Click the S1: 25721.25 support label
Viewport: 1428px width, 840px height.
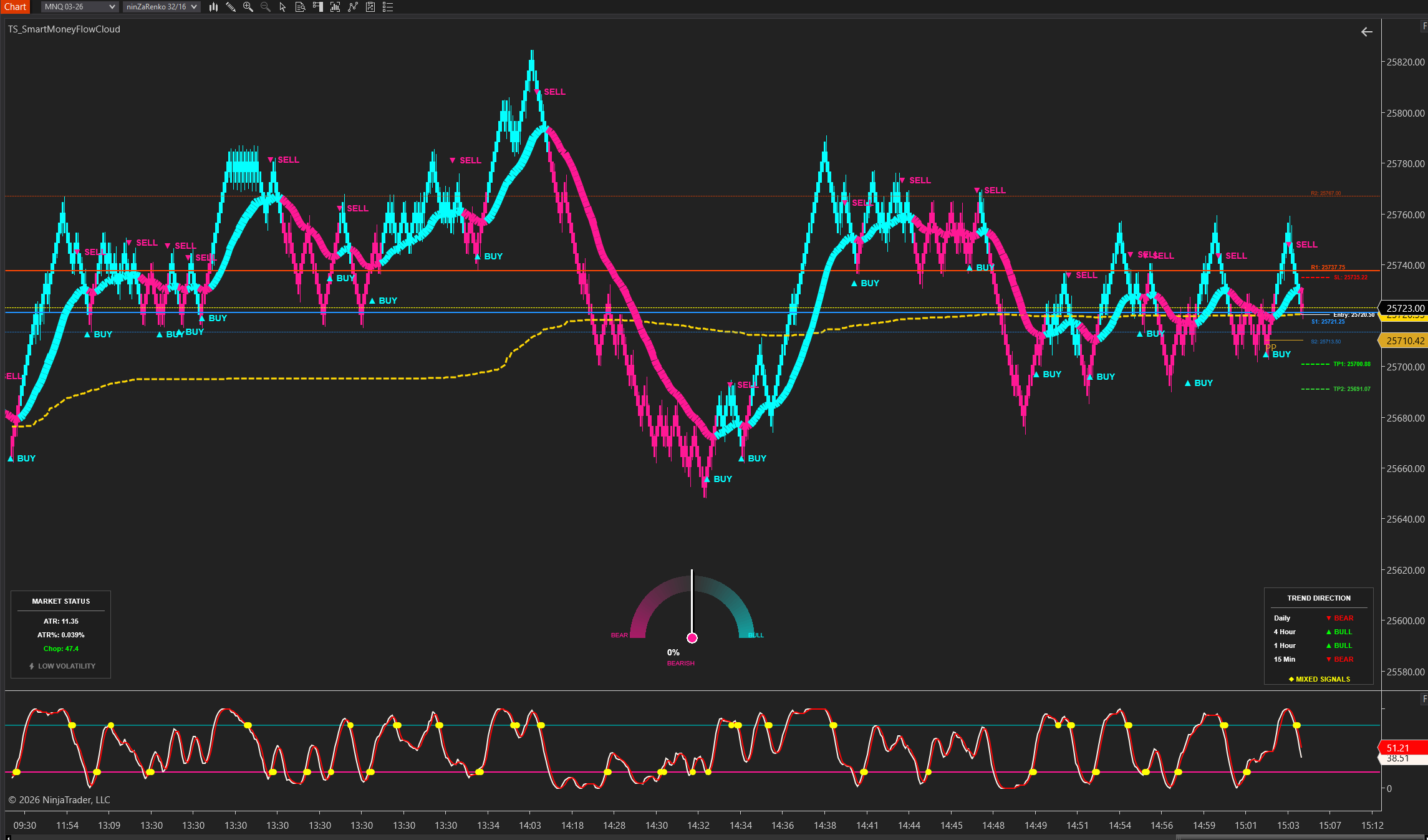point(1328,322)
